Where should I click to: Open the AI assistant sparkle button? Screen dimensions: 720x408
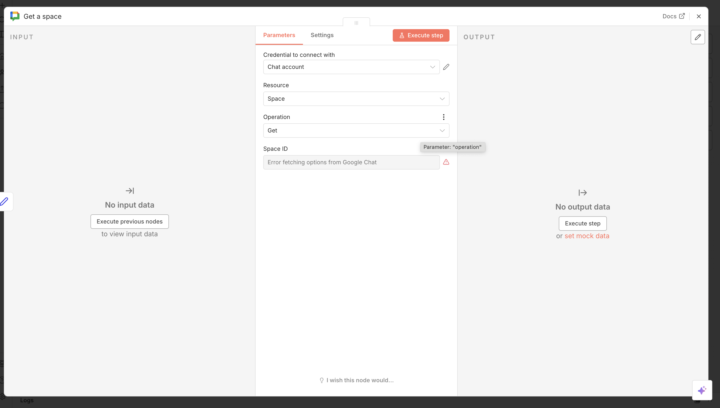click(x=702, y=390)
